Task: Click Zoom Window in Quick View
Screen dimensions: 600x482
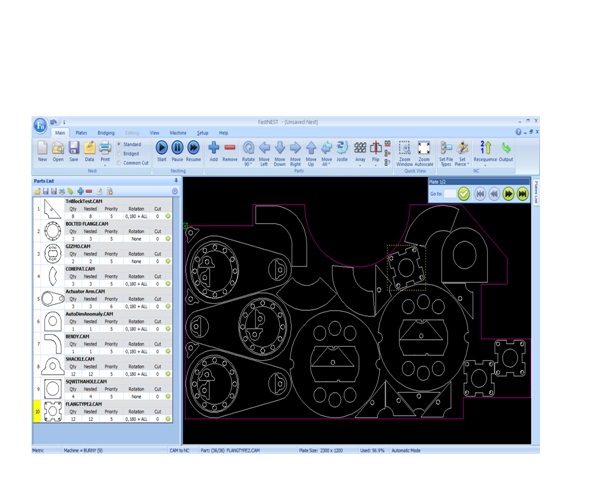Action: pos(404,149)
